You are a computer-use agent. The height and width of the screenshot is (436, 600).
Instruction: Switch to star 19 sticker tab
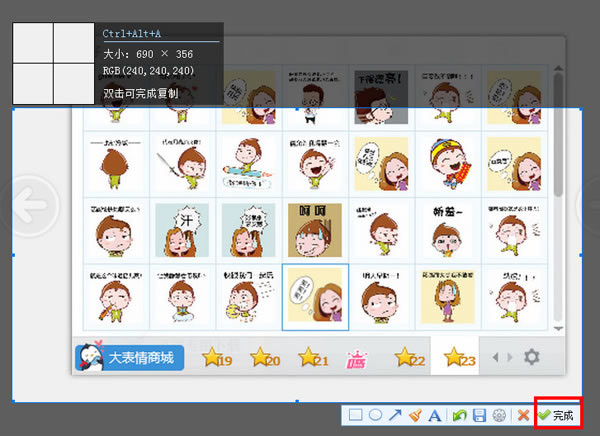click(x=217, y=358)
